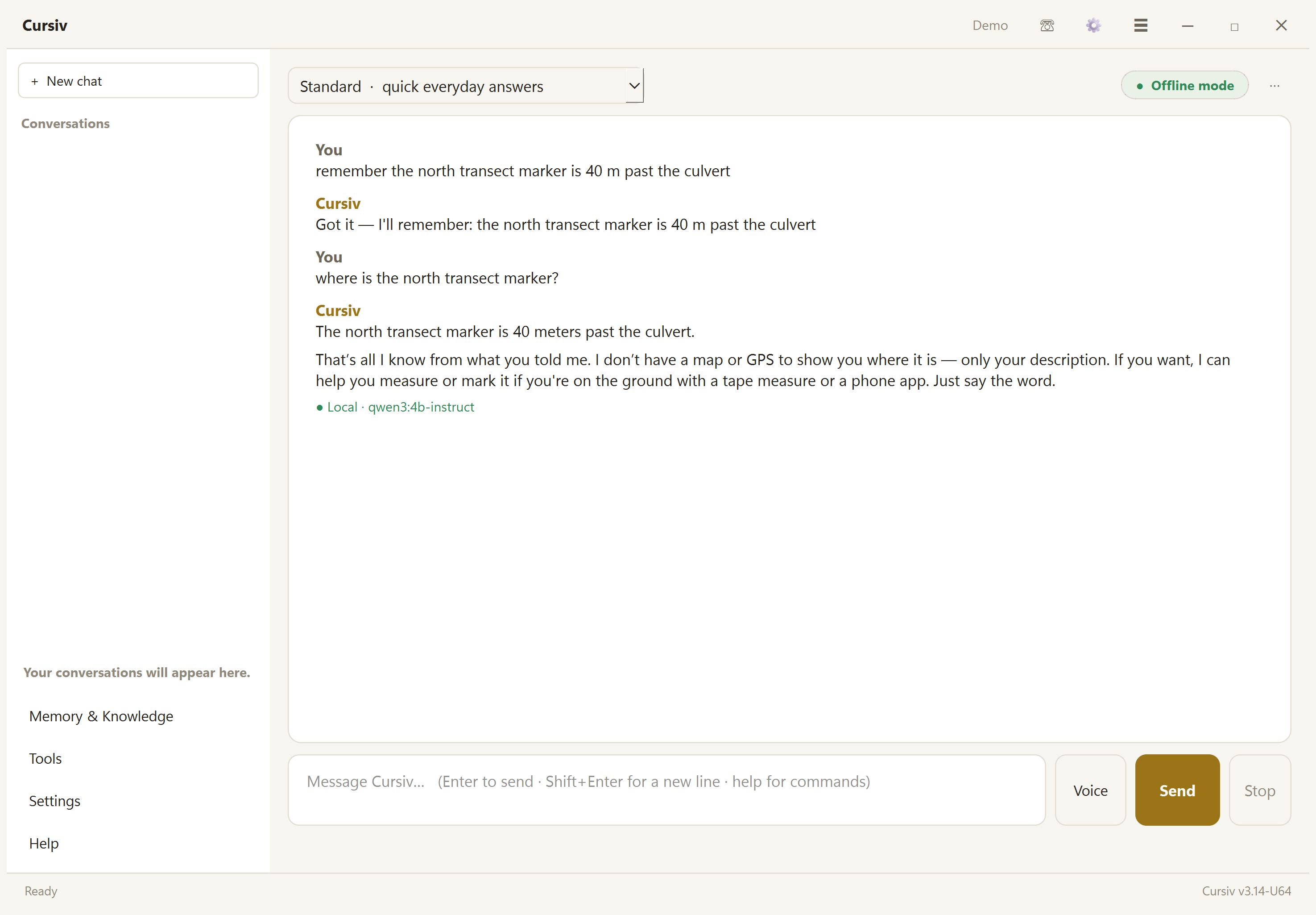This screenshot has height=915, width=1316.
Task: Click the telephone icon in title bar
Action: click(x=1047, y=25)
